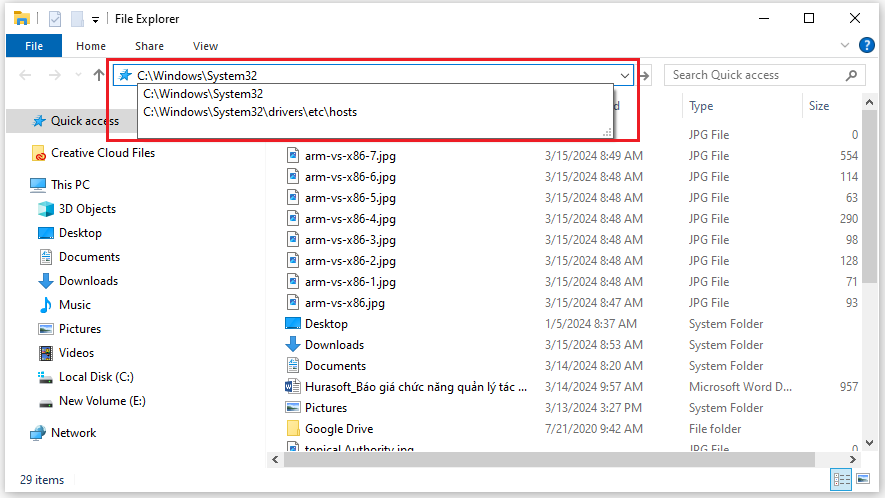The width and height of the screenshot is (885, 498).
Task: Select the arm-vs-x86-5.jpg file
Action: pos(350,198)
